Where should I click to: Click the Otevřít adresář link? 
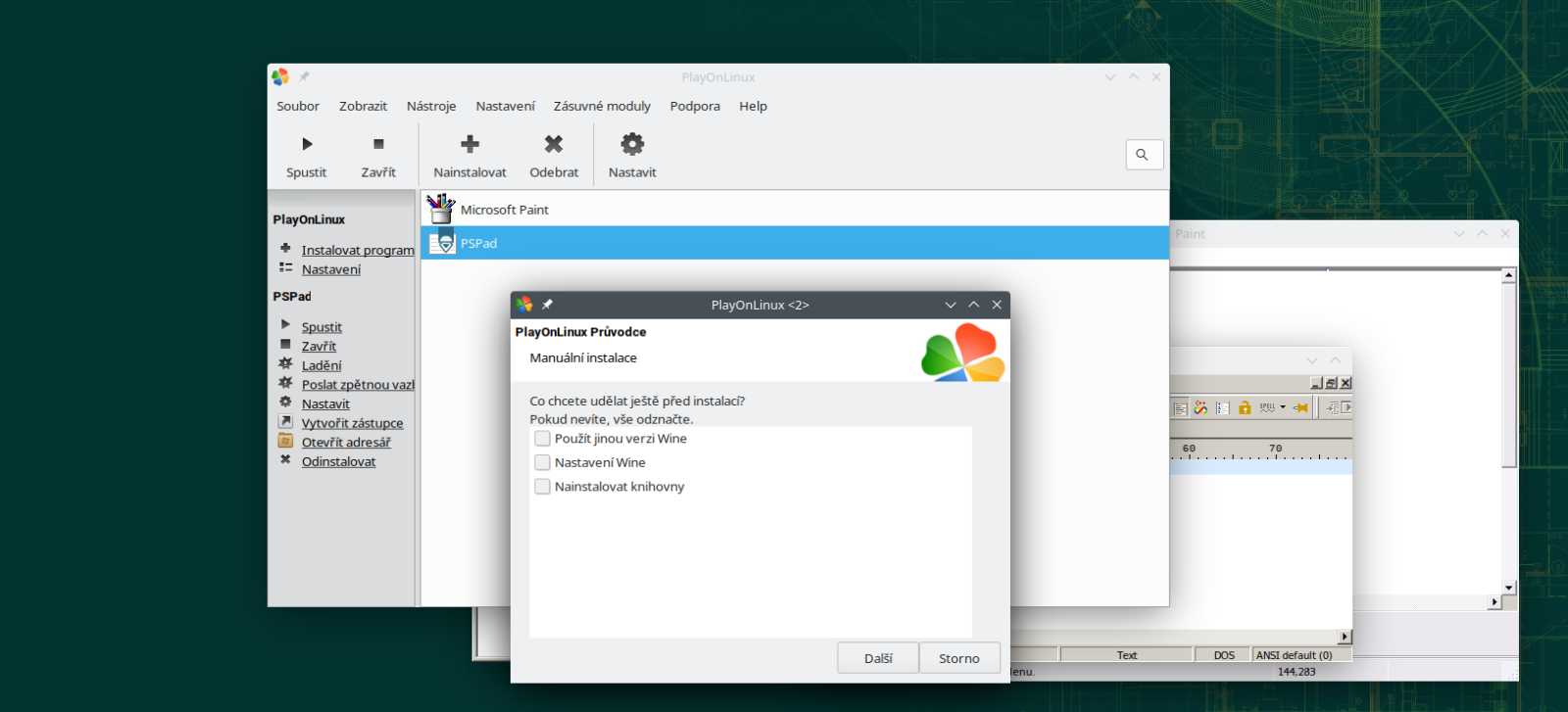(x=346, y=442)
